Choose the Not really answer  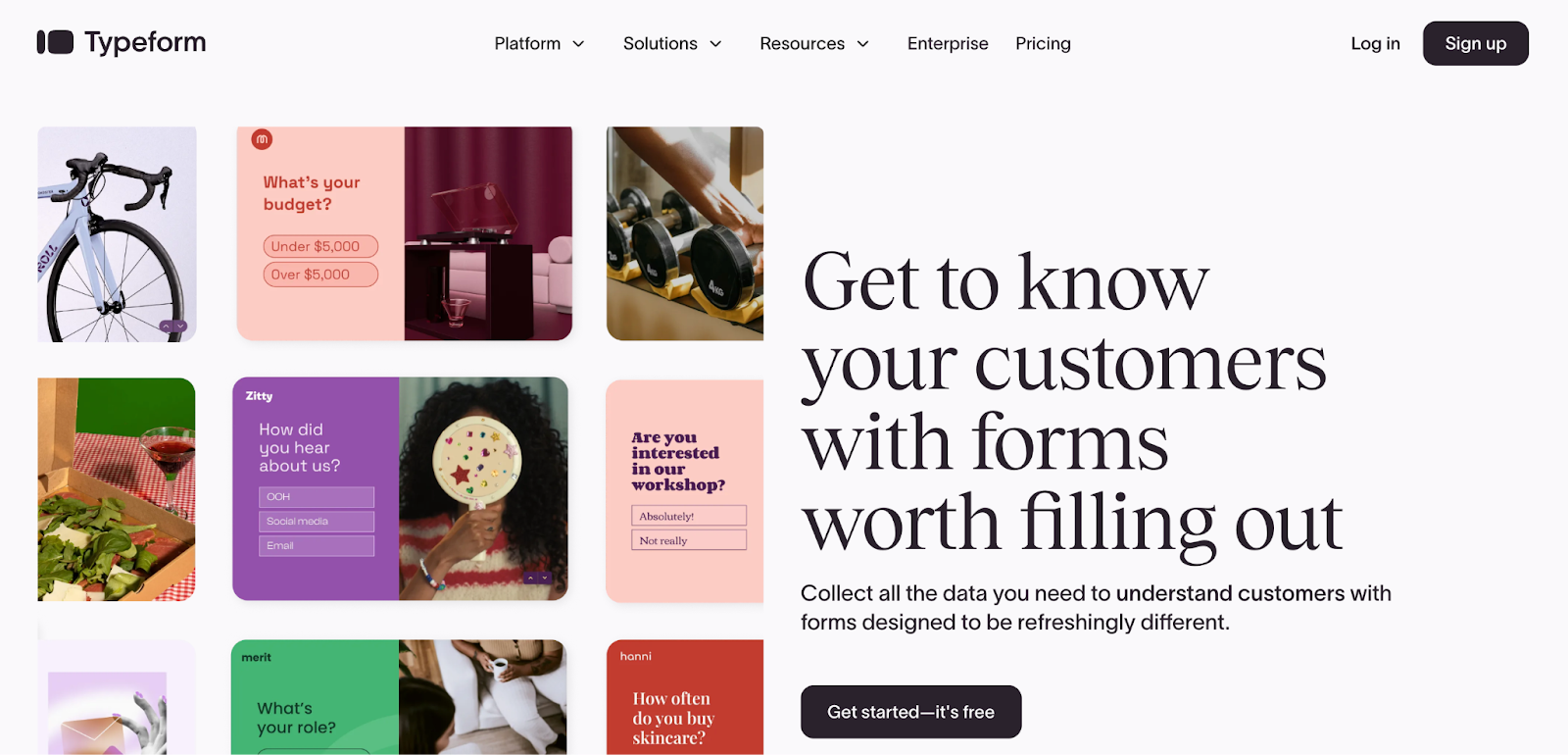tap(689, 540)
